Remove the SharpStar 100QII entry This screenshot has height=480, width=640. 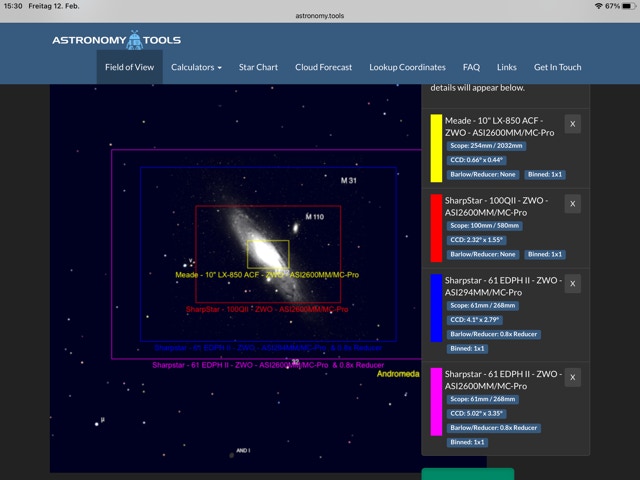click(573, 204)
